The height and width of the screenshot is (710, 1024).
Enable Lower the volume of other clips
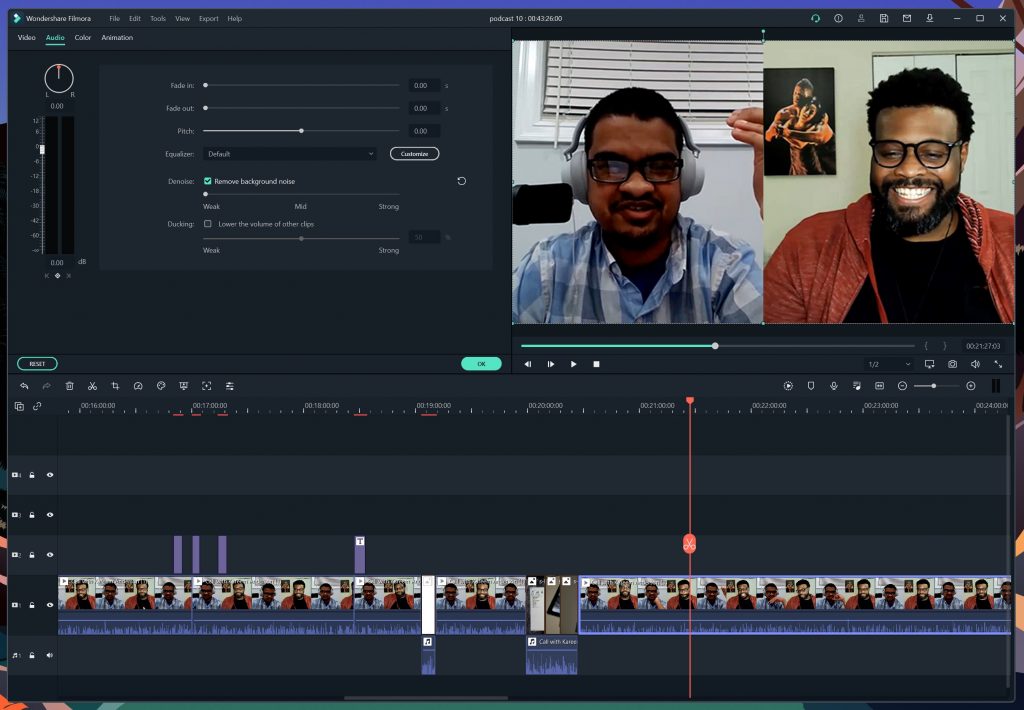pyautogui.click(x=208, y=223)
